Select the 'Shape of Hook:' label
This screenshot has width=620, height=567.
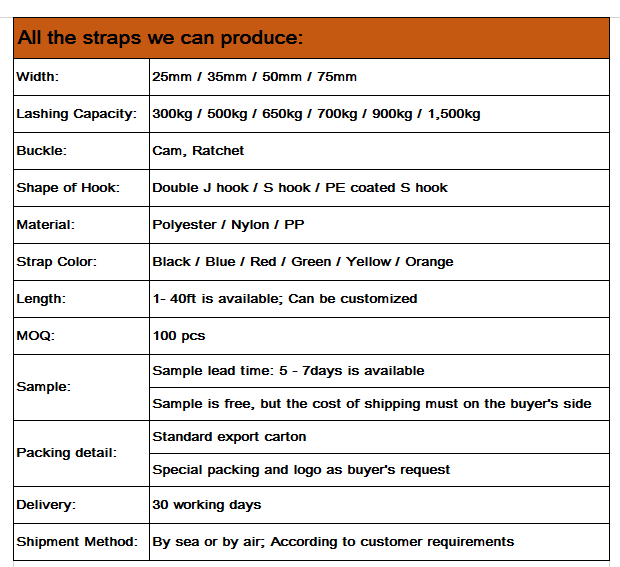[68, 188]
